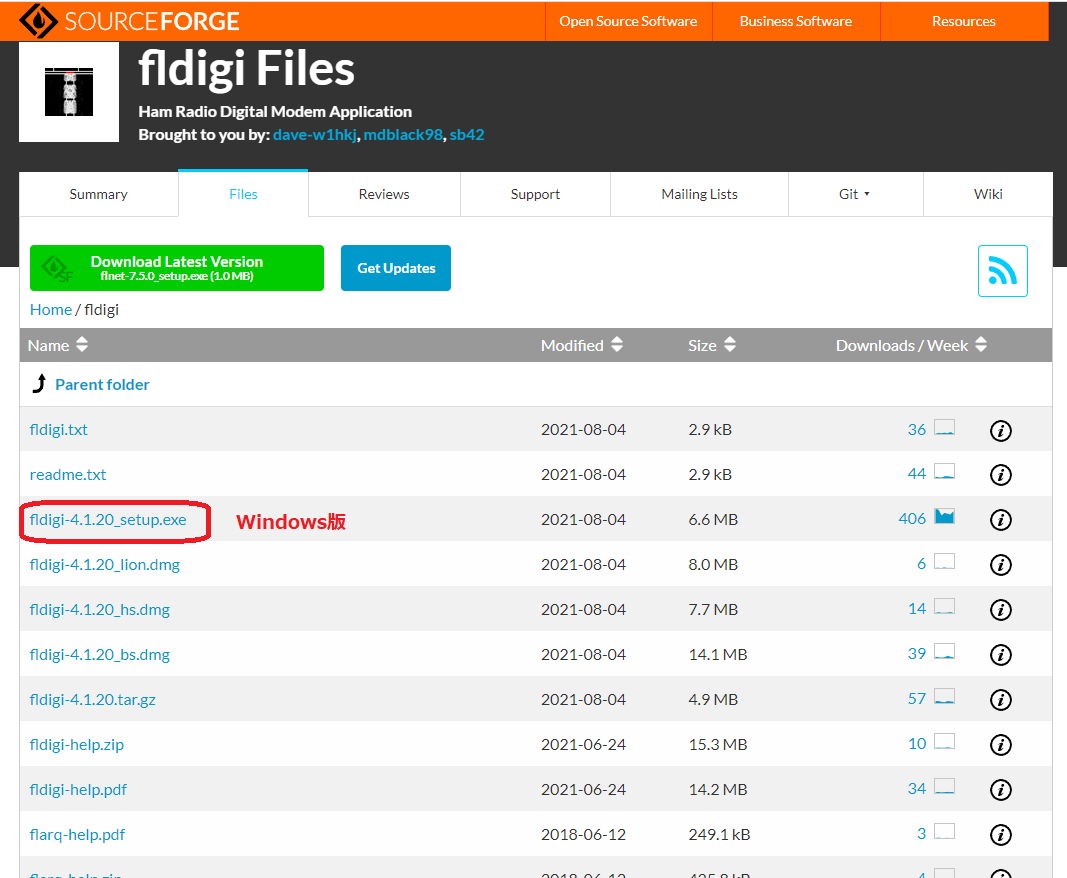Viewport: 1067px width, 878px height.
Task: Open dave-w1hkj profile link
Action: tap(314, 135)
